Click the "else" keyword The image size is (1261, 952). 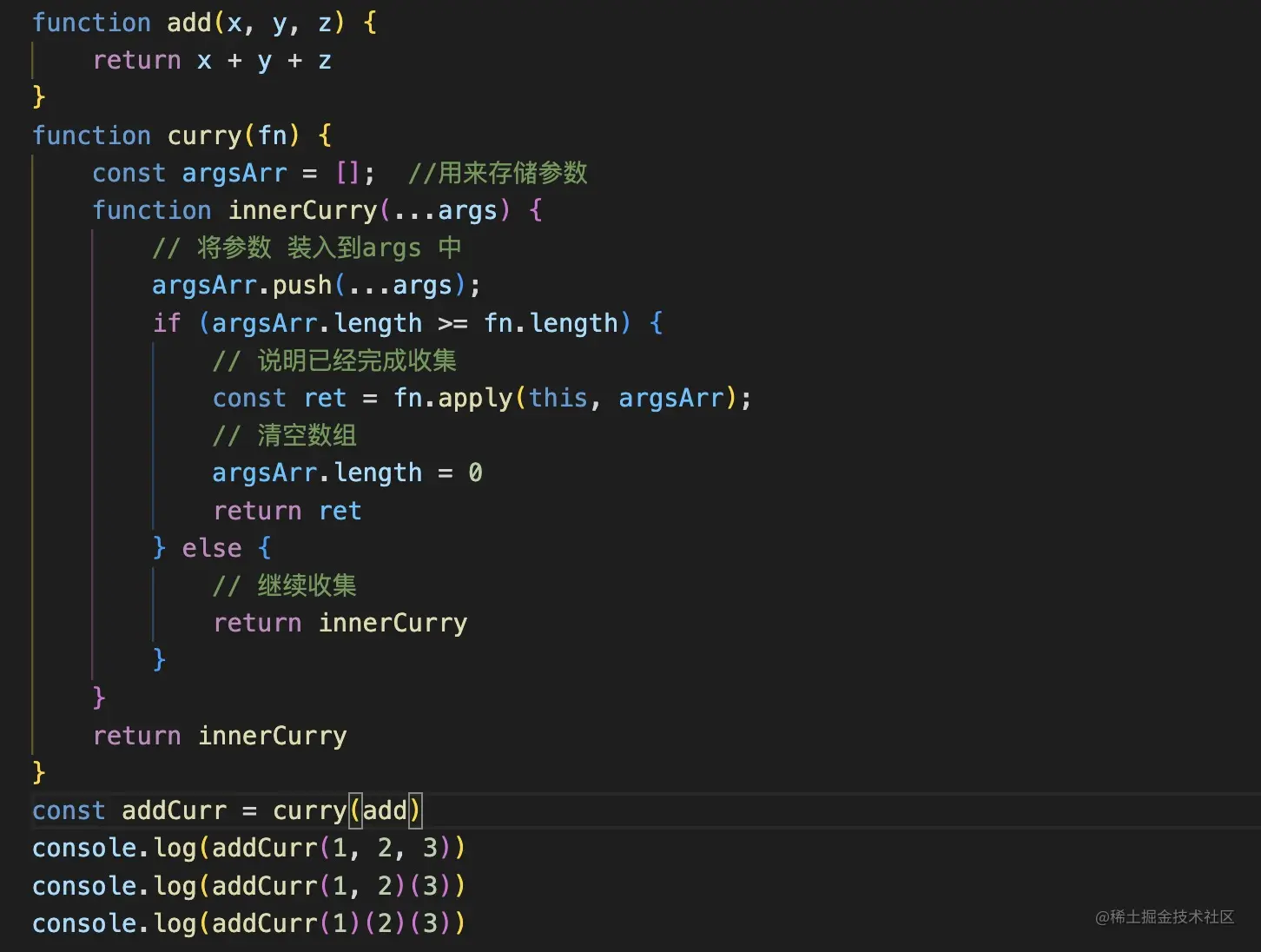tap(212, 548)
